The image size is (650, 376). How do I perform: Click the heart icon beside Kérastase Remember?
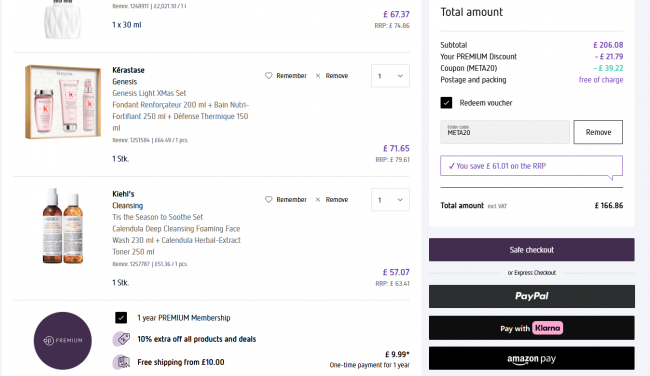269,76
